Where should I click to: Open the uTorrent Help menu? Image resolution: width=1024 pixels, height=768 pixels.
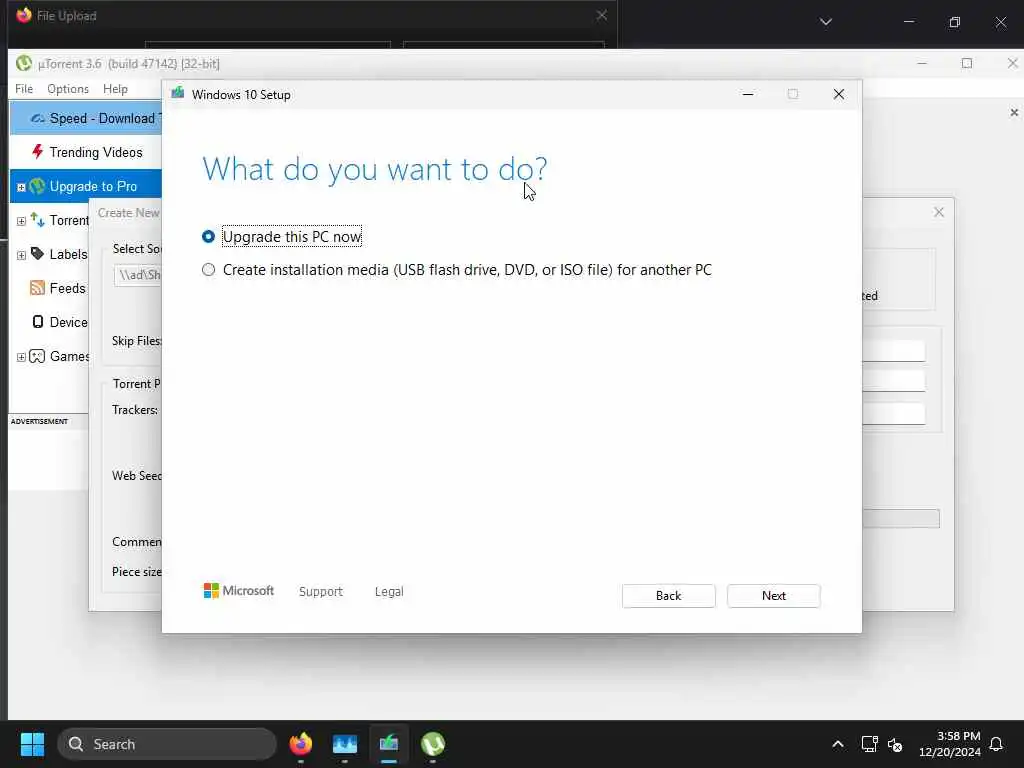(x=116, y=89)
